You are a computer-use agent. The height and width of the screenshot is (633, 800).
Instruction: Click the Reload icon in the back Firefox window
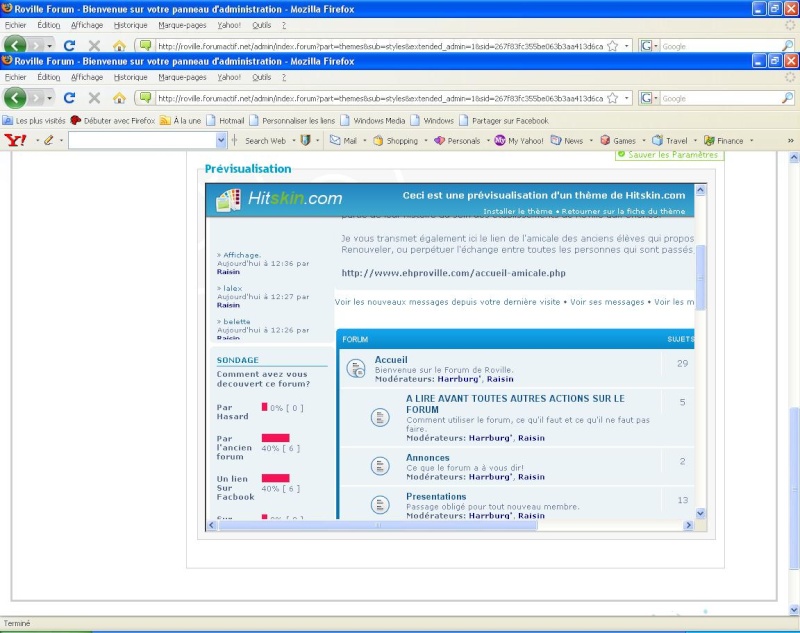69,46
